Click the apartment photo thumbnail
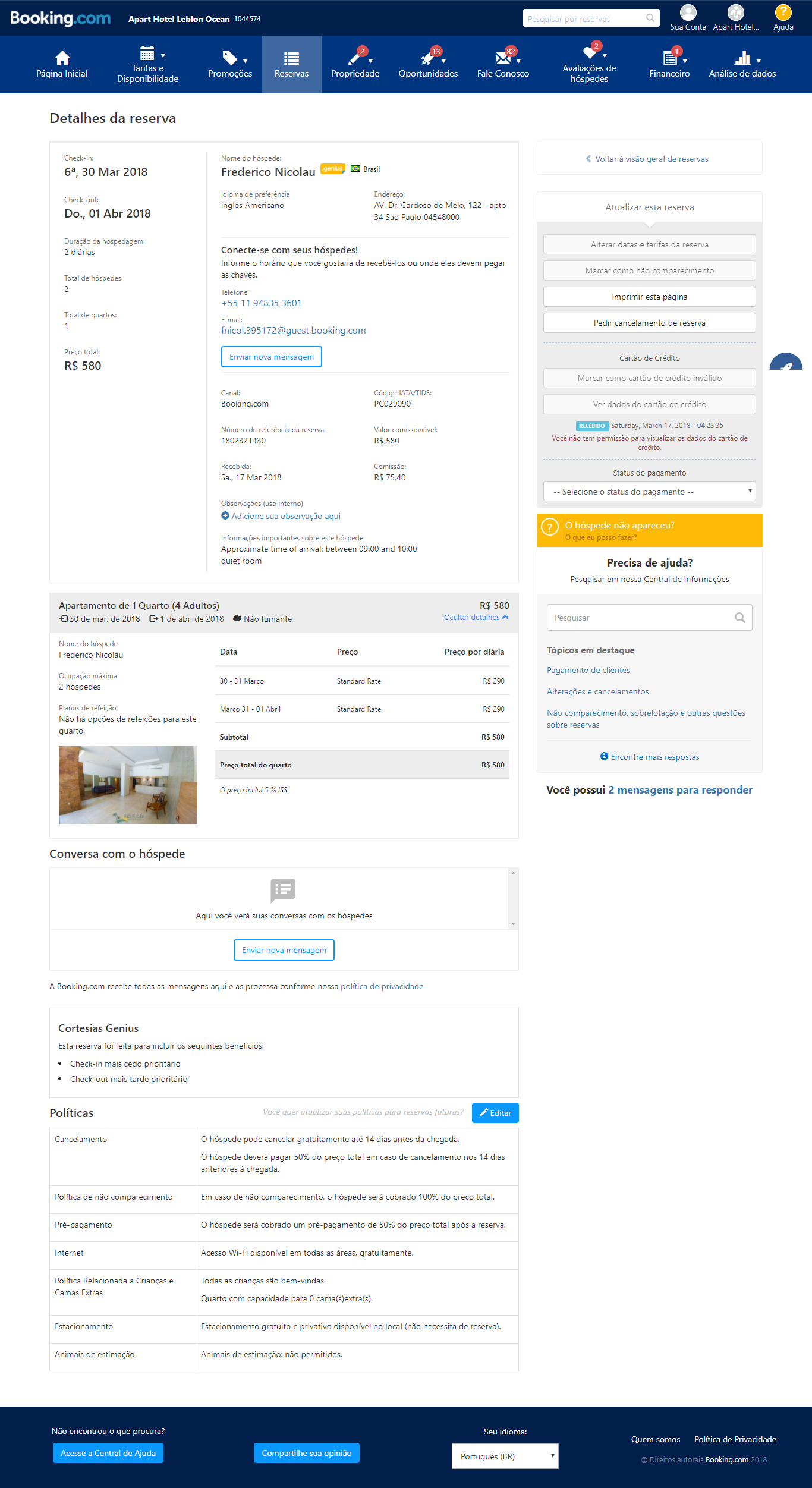 pos(128,785)
